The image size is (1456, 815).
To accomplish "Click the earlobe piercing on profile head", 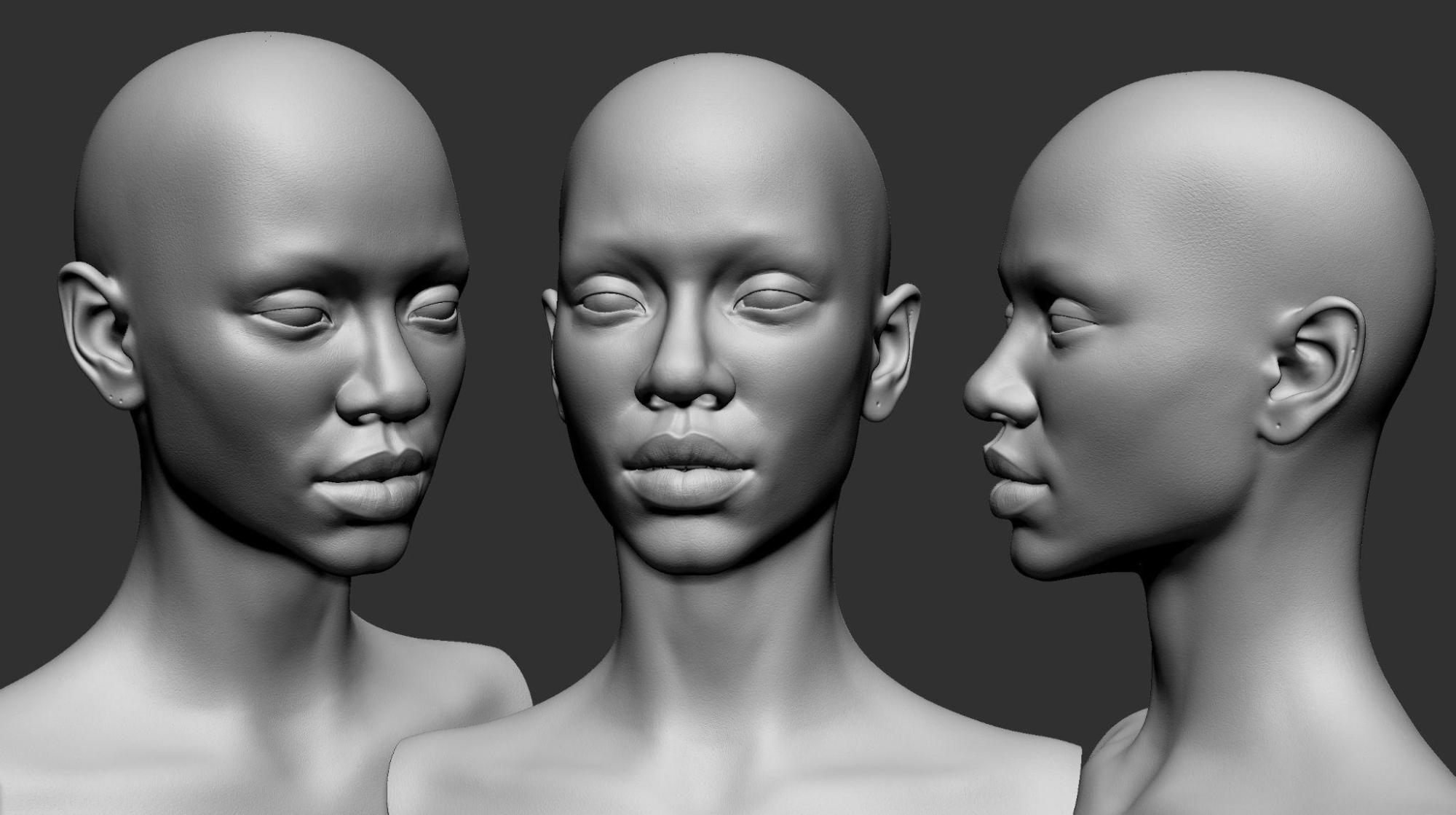I will 1279,425.
